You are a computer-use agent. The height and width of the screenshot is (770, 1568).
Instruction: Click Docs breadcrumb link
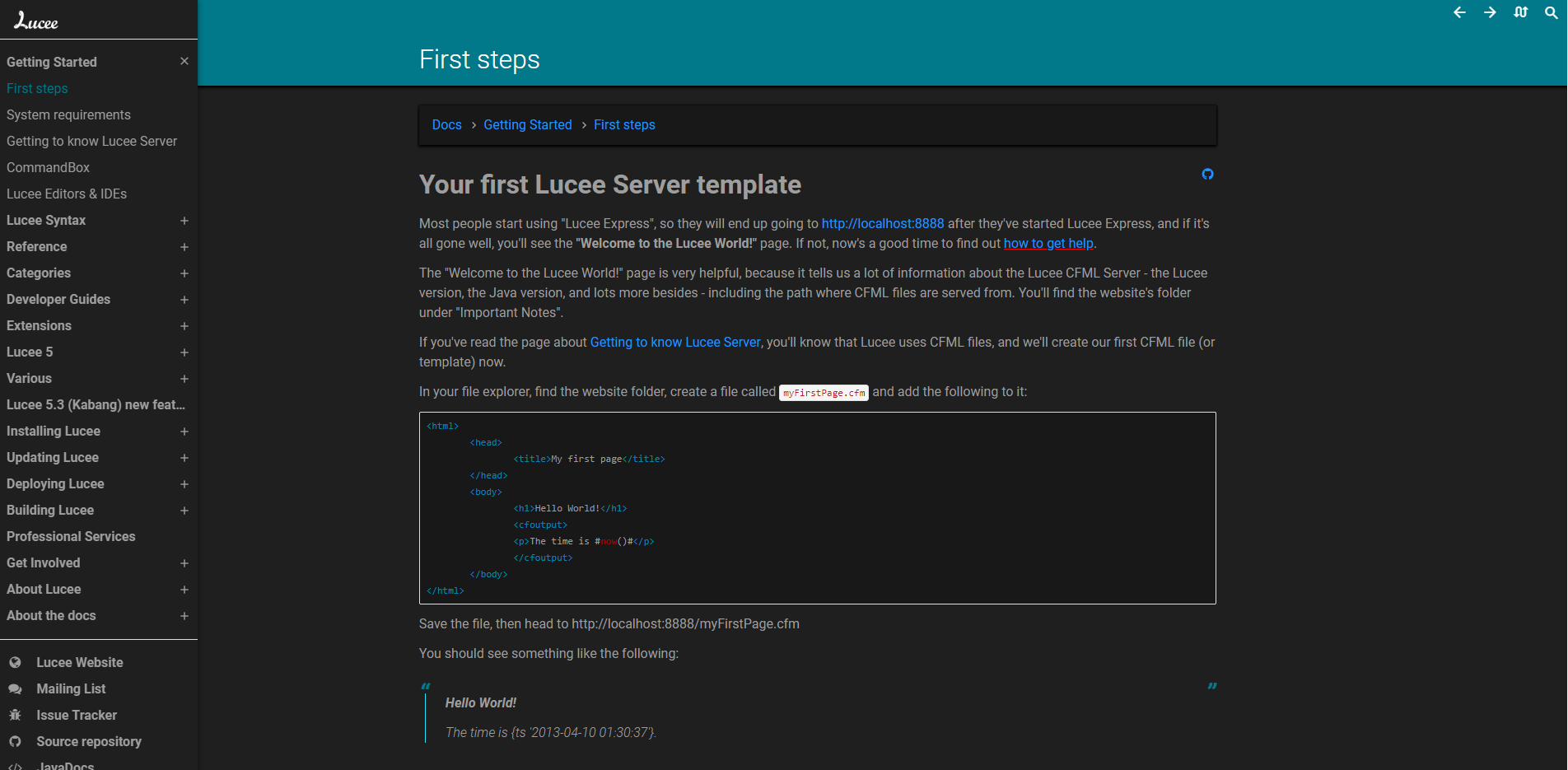coord(446,124)
